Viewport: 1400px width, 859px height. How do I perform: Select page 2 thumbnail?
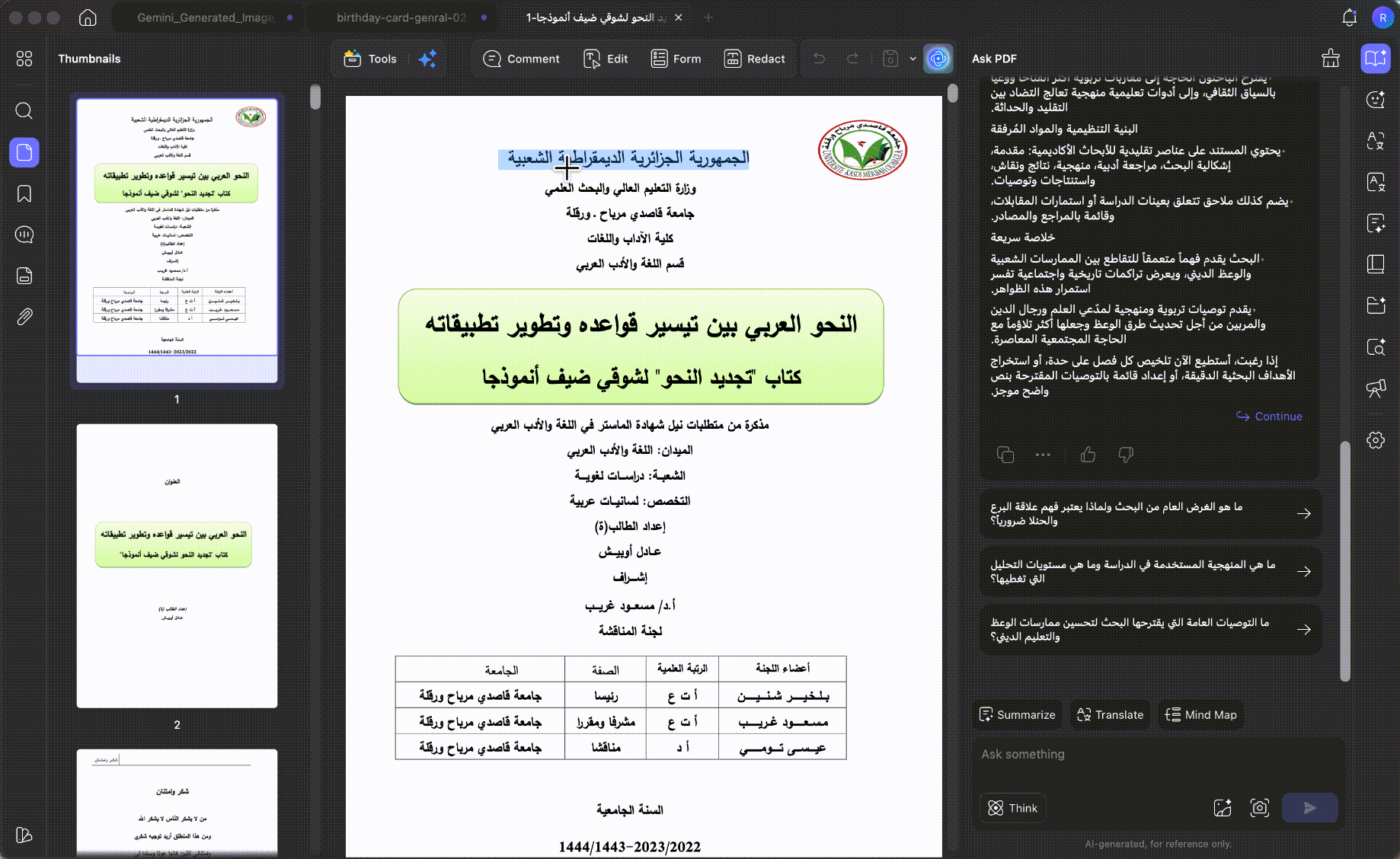point(177,566)
